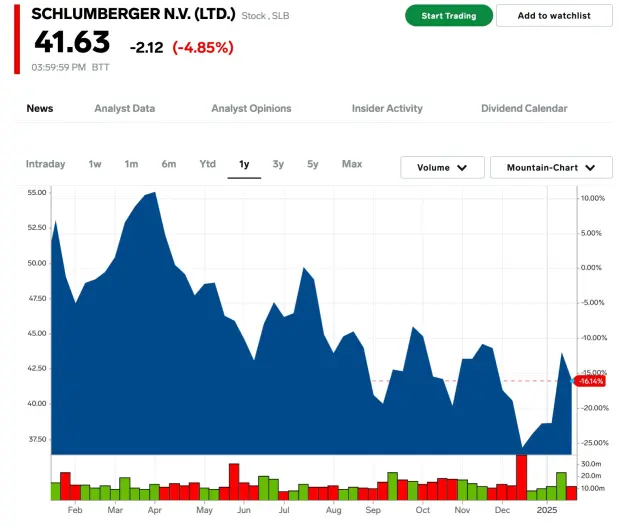Image resolution: width=640 pixels, height=526 pixels.
Task: Click the chevron arrow on Mountain-Chart
Action: click(x=591, y=168)
